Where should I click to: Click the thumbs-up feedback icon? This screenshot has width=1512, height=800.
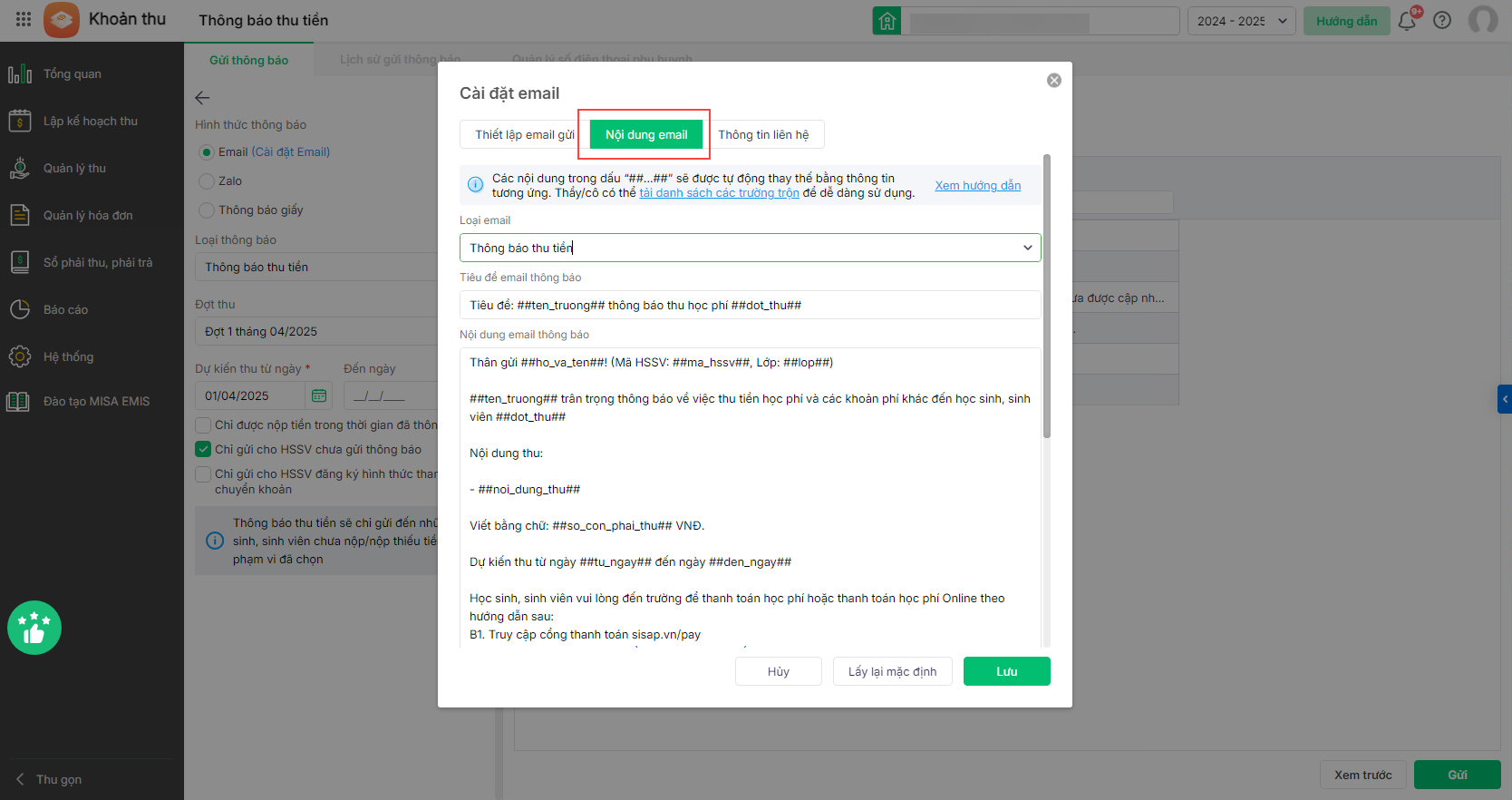pos(34,628)
